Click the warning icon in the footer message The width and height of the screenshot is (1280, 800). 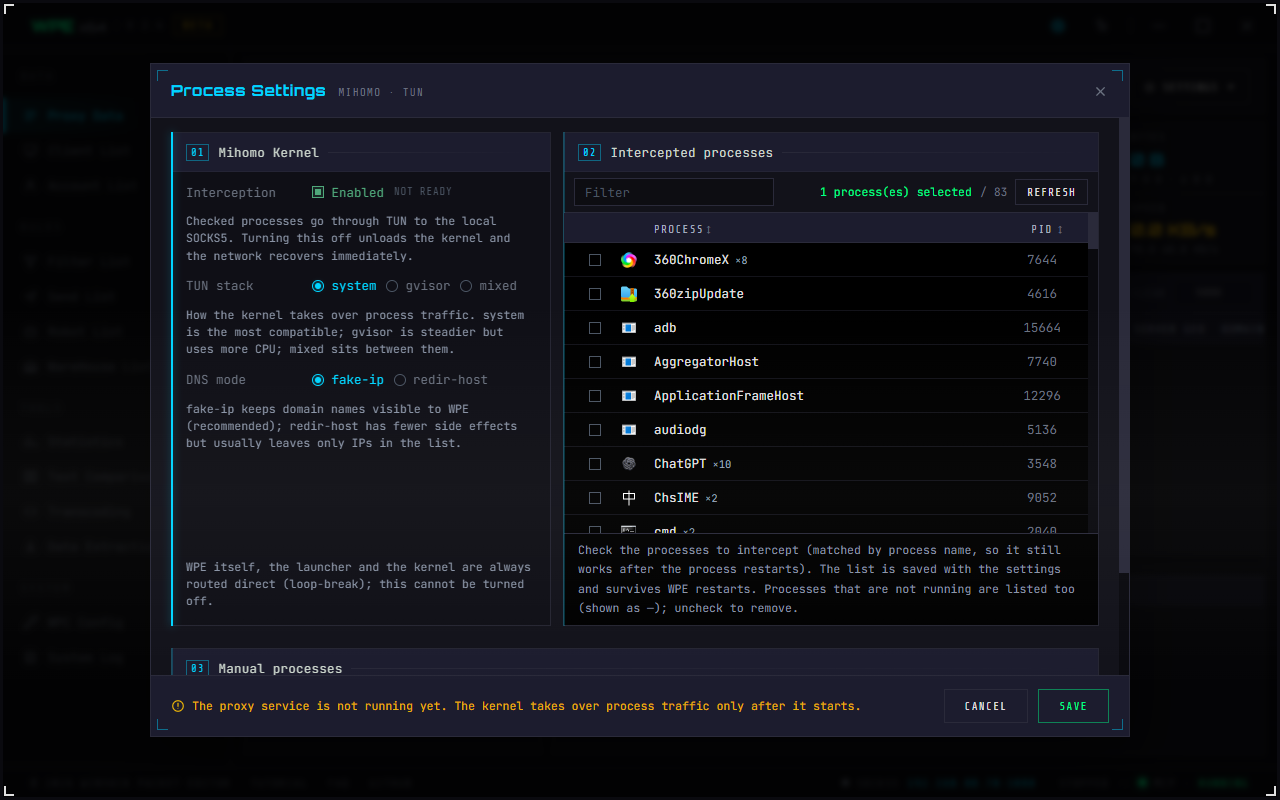[178, 706]
